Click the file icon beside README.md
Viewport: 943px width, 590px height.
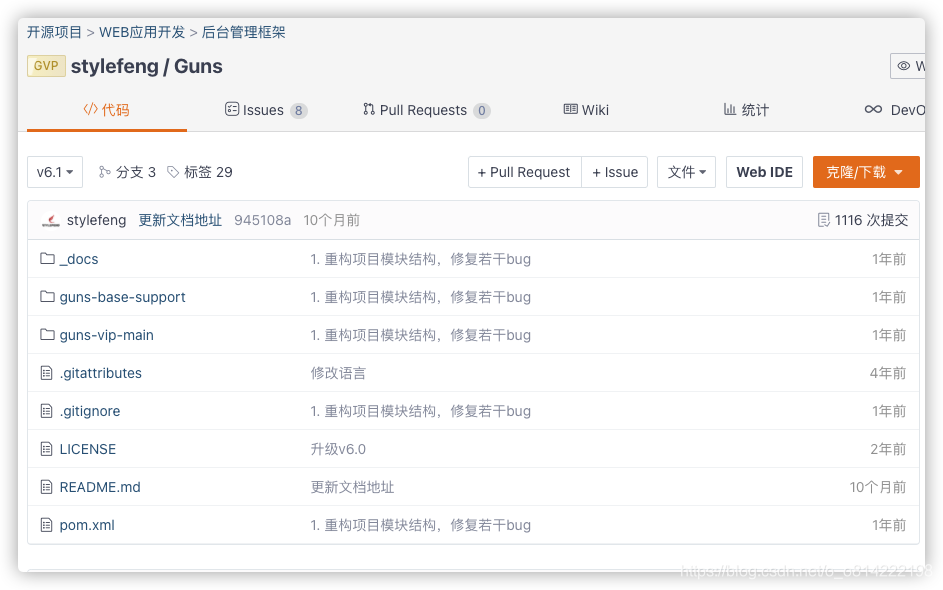click(46, 487)
